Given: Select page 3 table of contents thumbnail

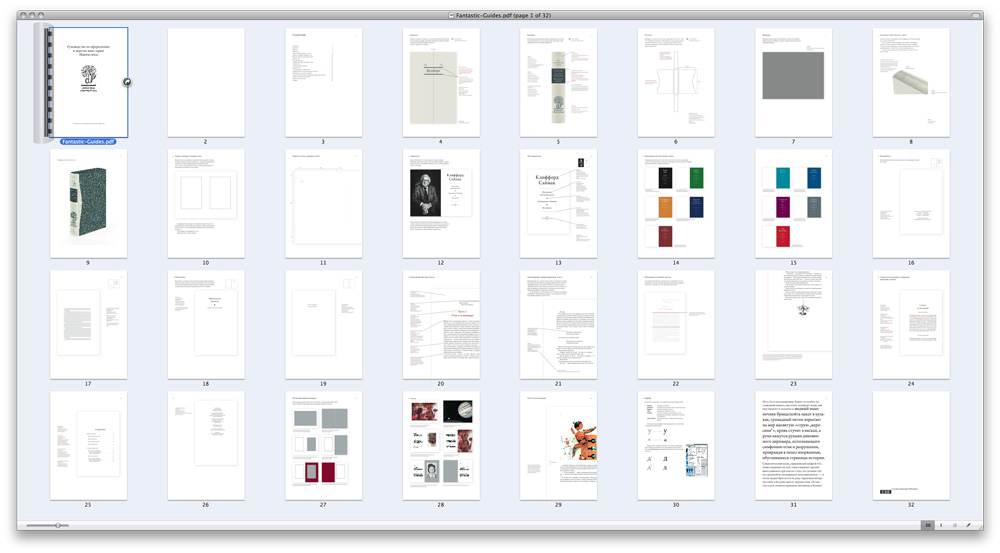Looking at the screenshot, I should [323, 82].
